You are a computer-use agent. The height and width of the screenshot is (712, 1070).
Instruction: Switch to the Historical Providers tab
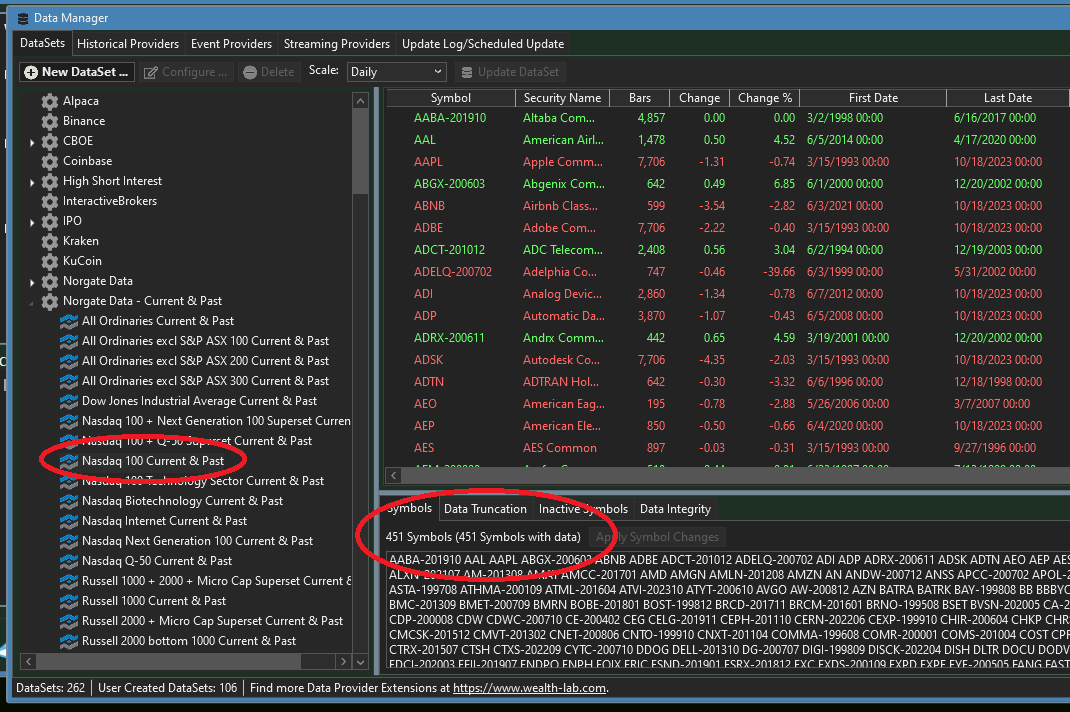point(128,44)
